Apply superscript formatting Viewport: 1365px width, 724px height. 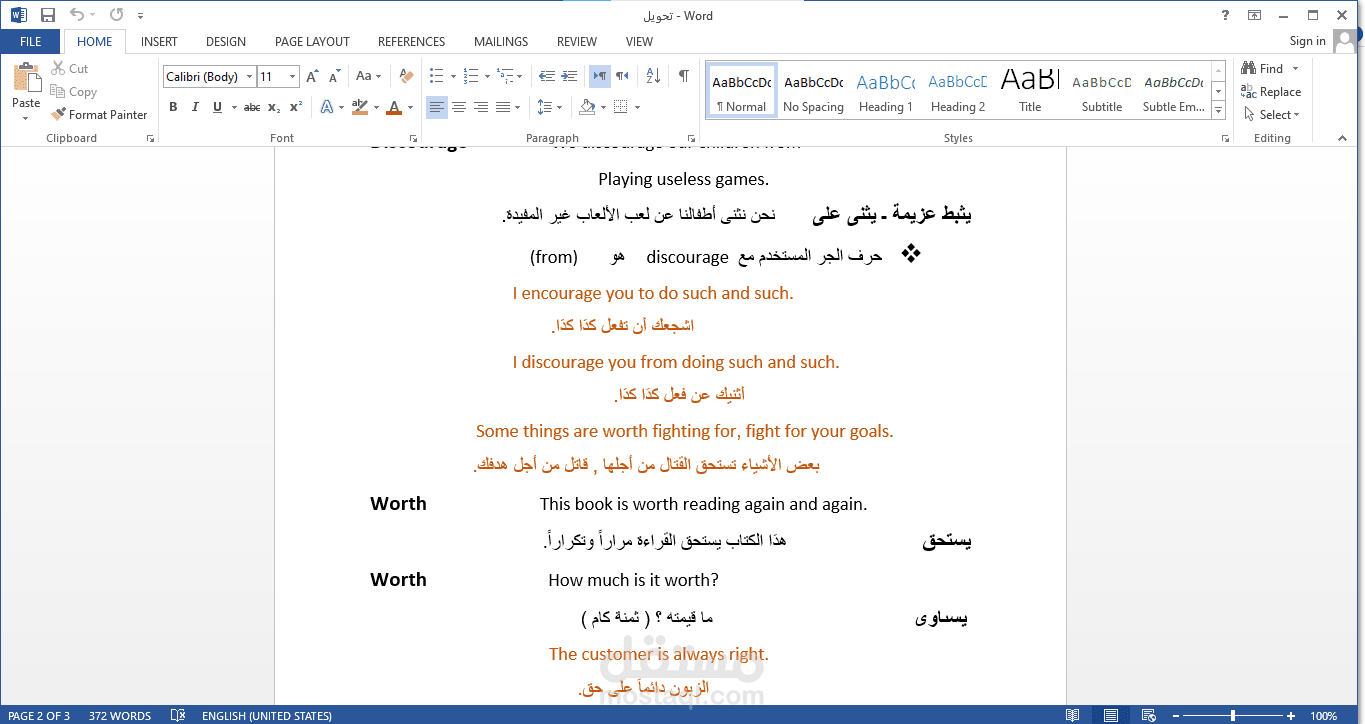295,107
